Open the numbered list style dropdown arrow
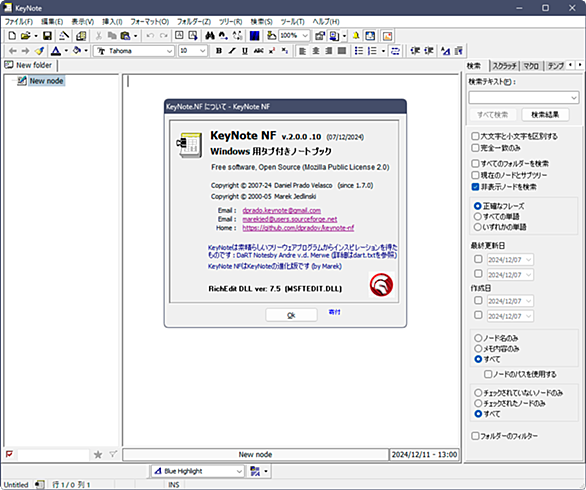 point(383,51)
